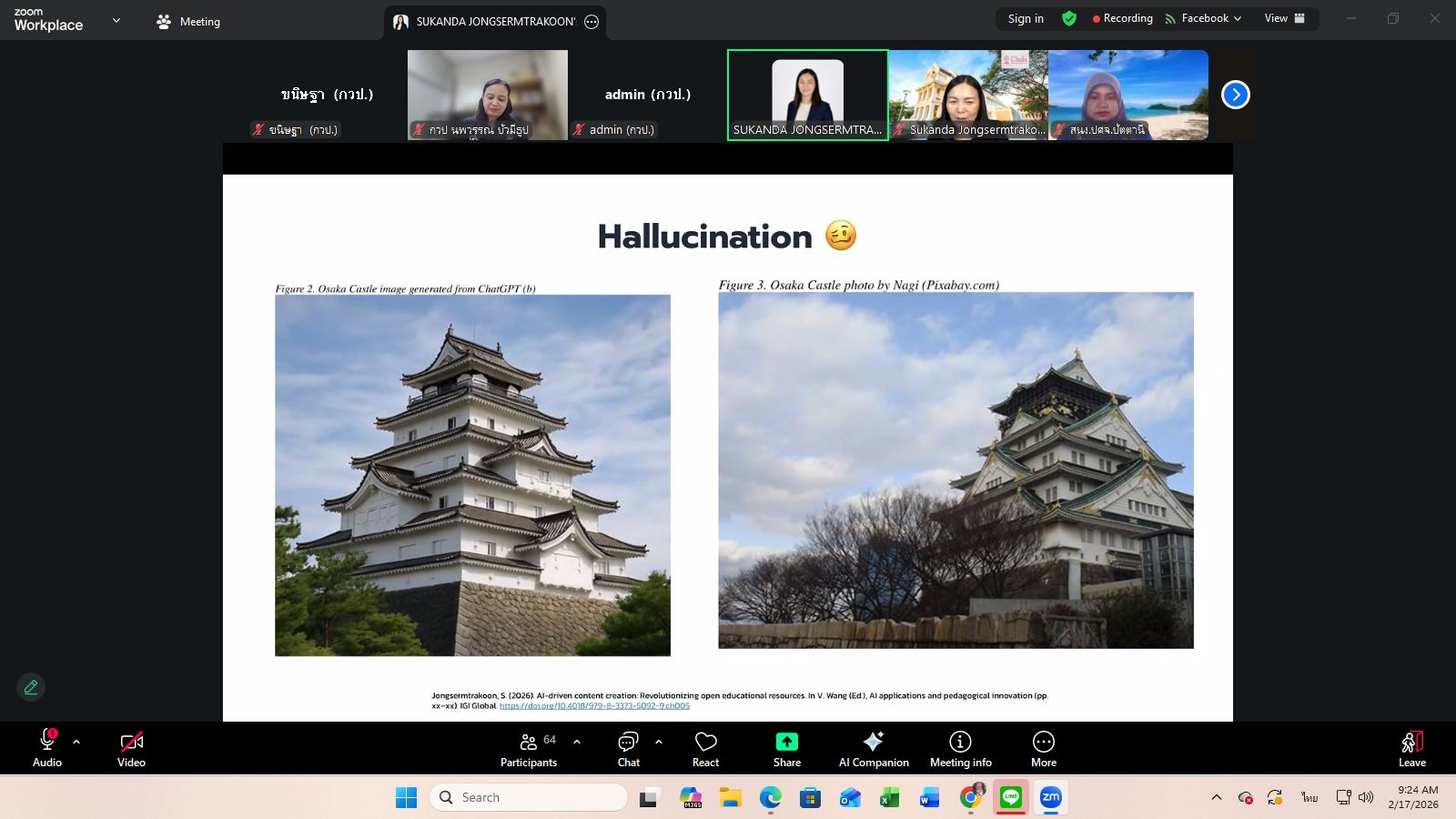Show the Participants list
This screenshot has height=819, width=1456.
[529, 749]
